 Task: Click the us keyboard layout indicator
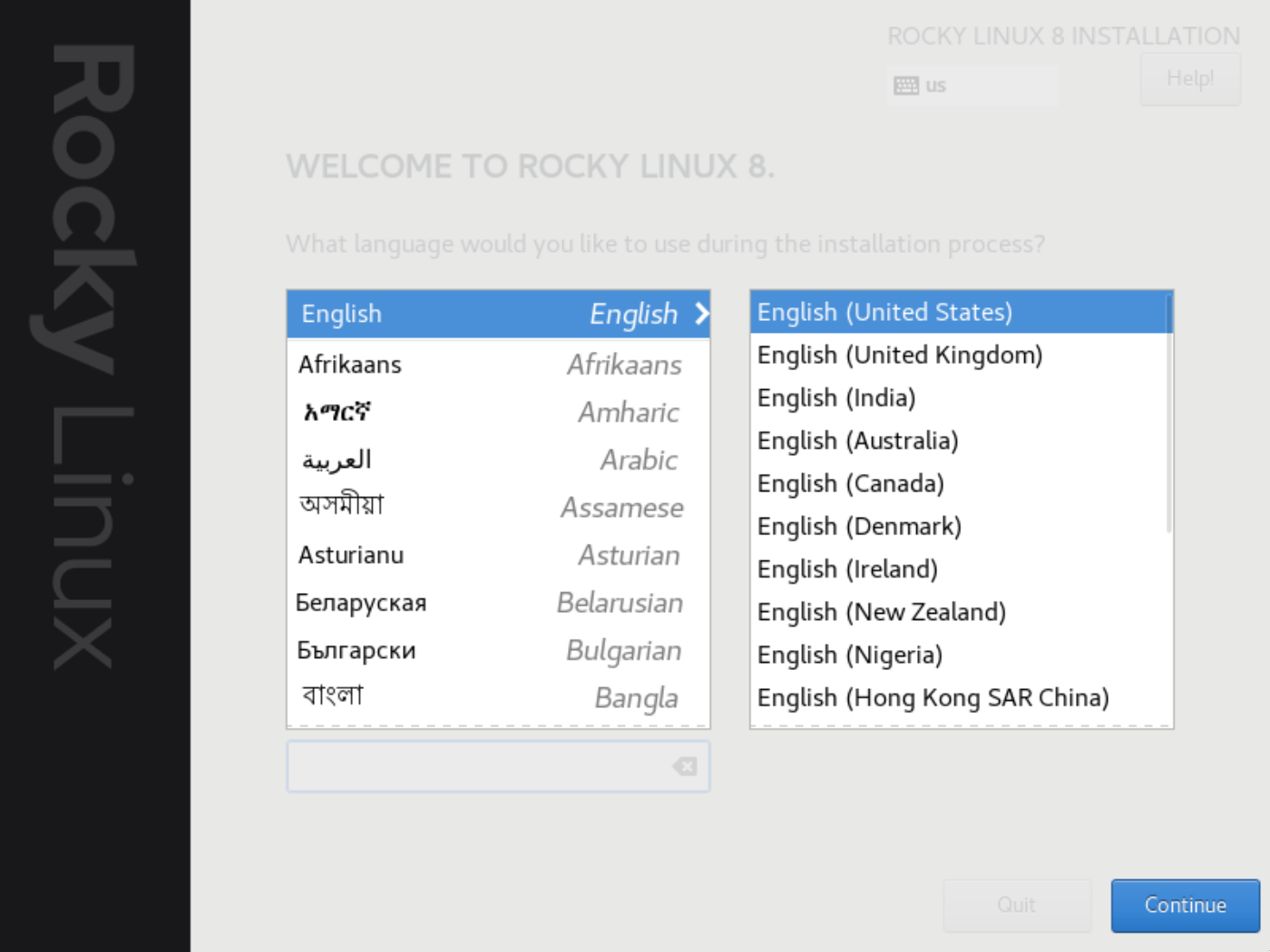pyautogui.click(x=973, y=85)
